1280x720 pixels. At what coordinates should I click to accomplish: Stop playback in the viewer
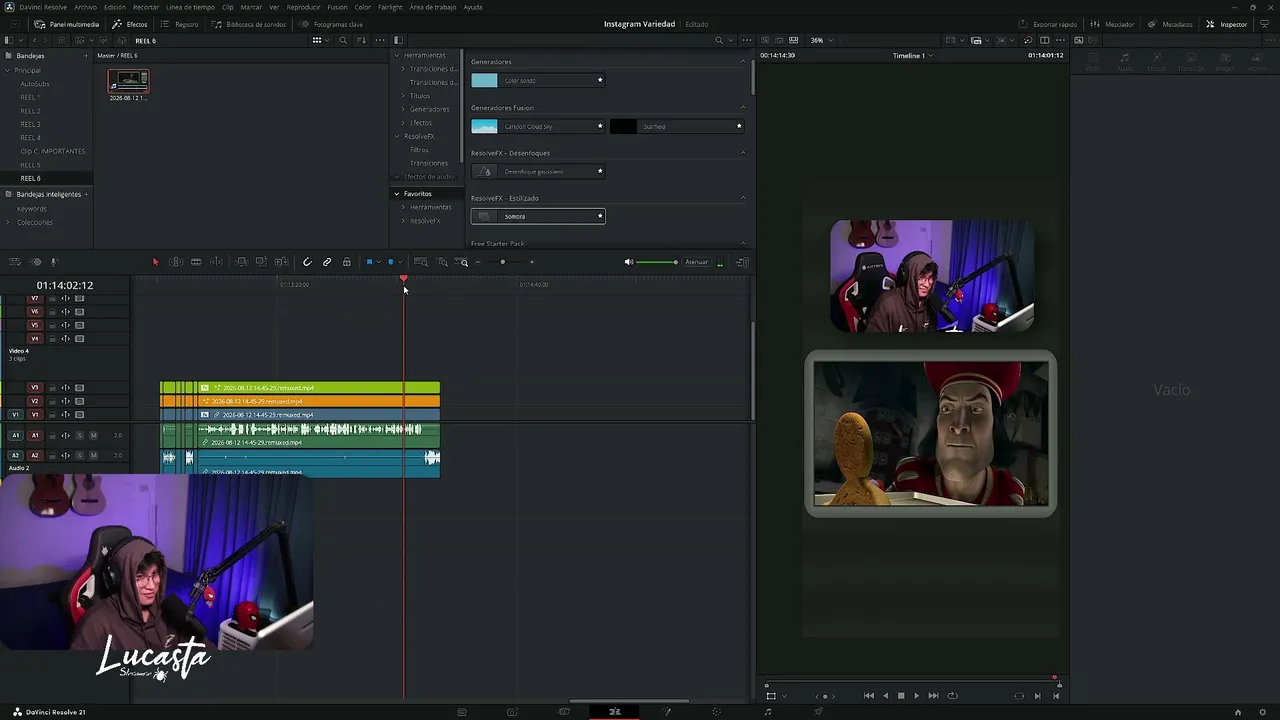coord(901,696)
